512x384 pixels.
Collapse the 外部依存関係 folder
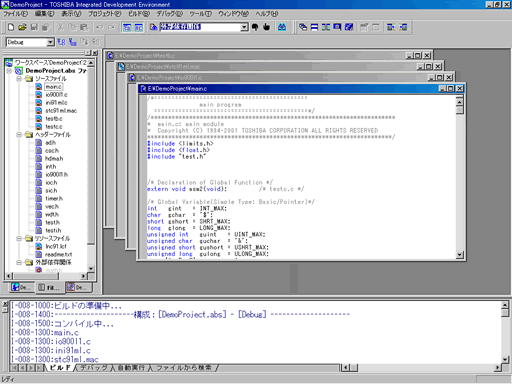pos(19,262)
